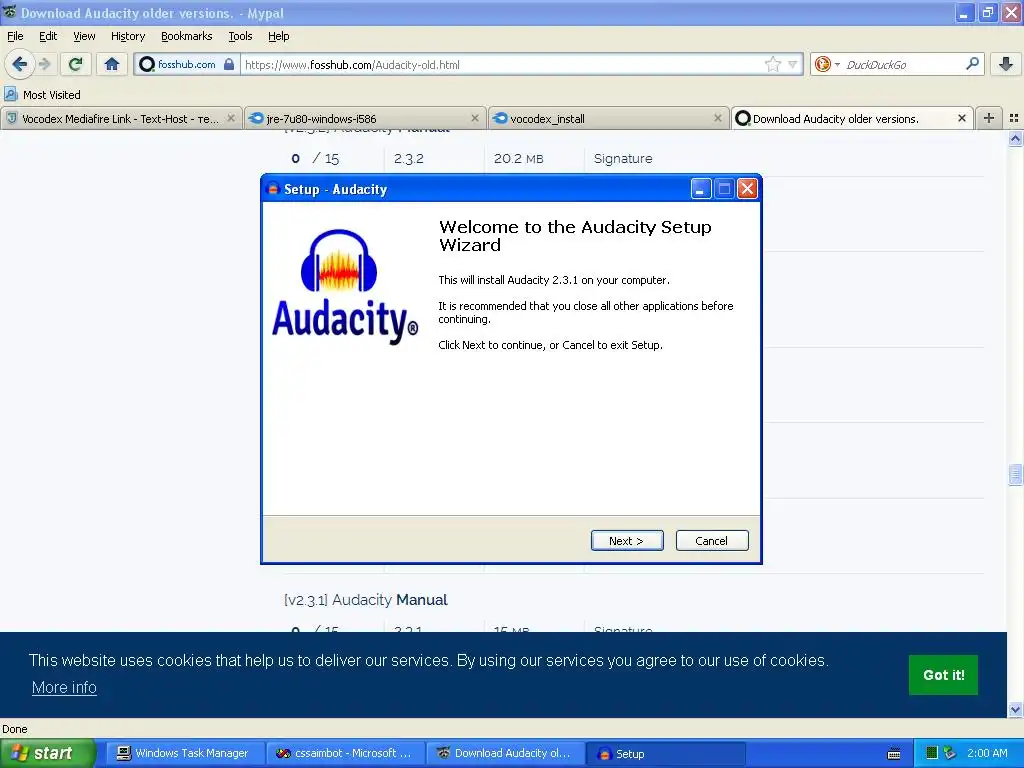Close the vocodex_install tab
The image size is (1024, 768).
[718, 118]
